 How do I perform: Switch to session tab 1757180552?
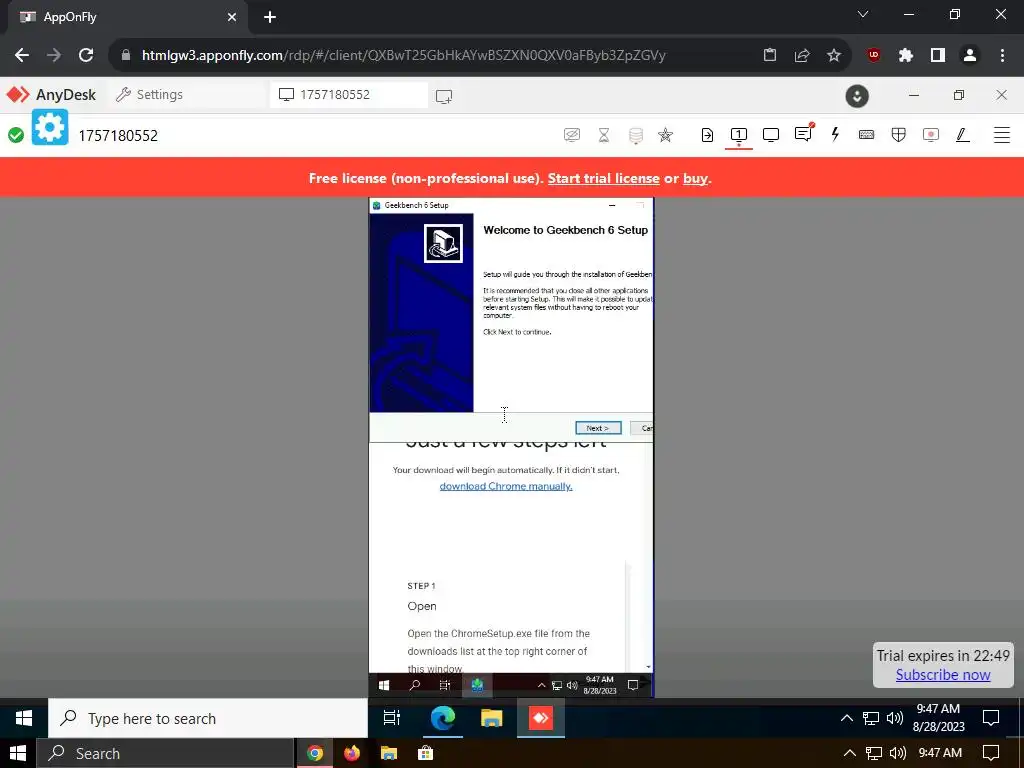click(x=349, y=95)
